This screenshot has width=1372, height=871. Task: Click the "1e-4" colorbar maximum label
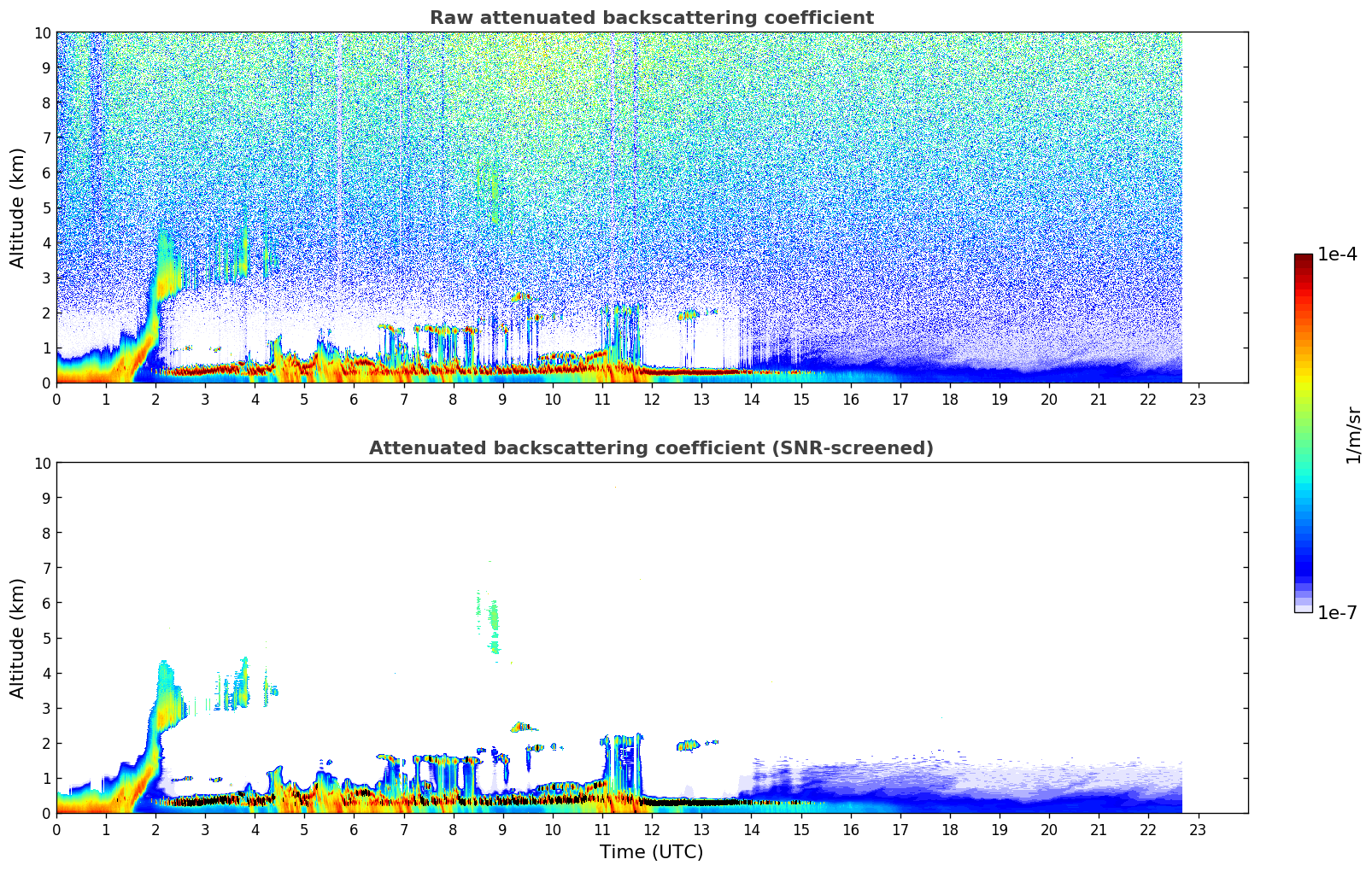pos(1337,254)
